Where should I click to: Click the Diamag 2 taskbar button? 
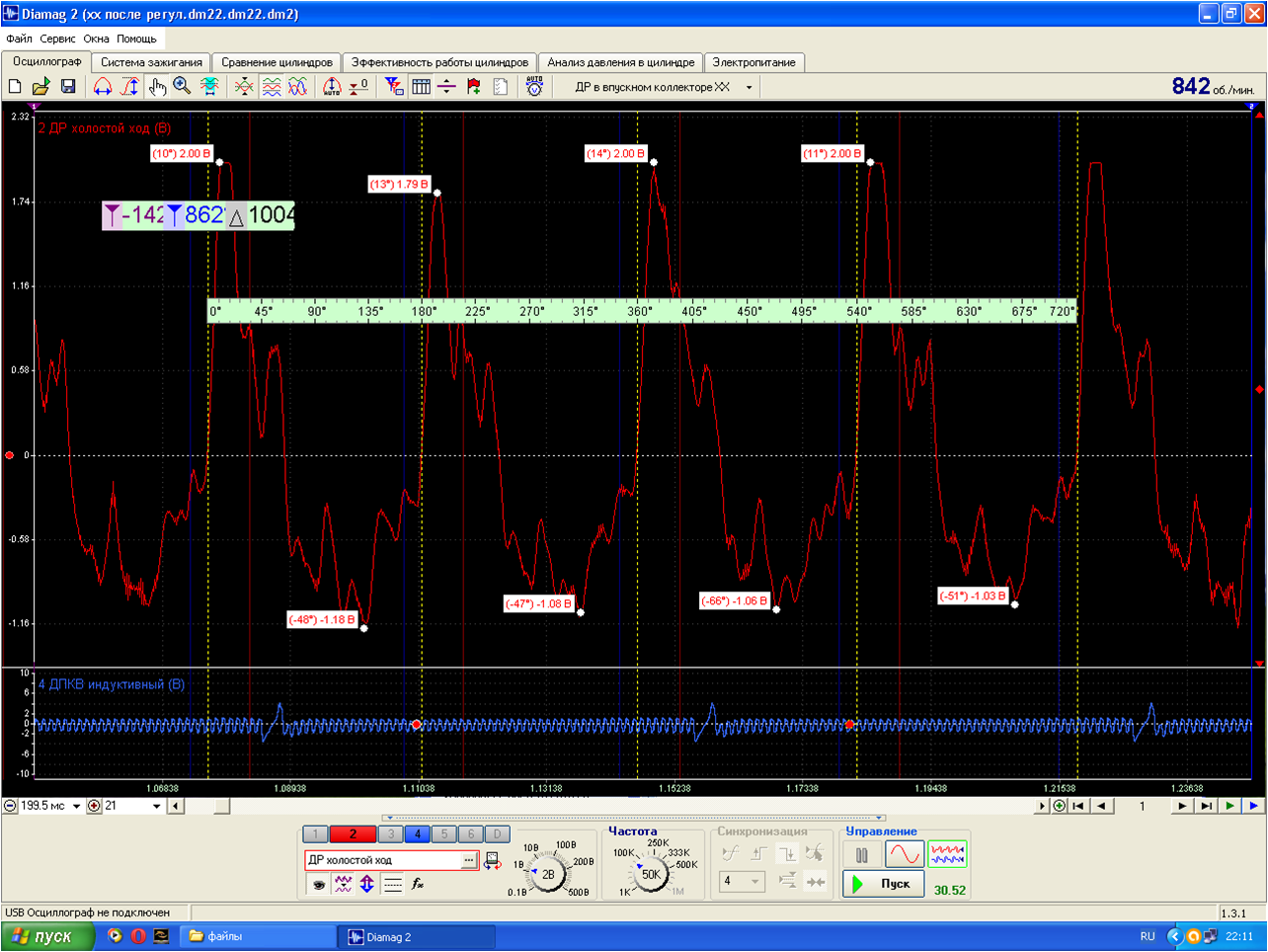416,936
